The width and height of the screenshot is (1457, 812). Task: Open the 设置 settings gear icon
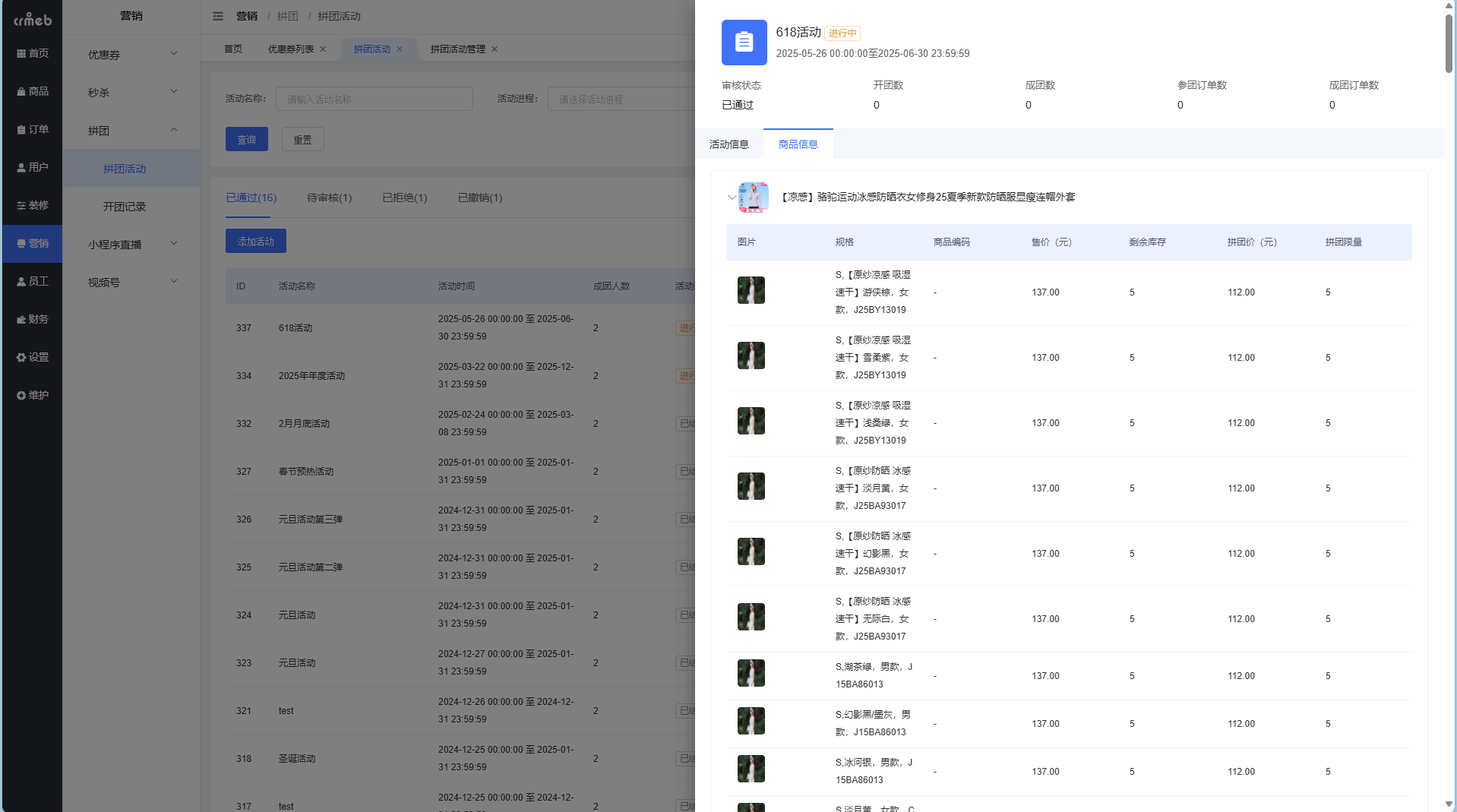point(32,357)
